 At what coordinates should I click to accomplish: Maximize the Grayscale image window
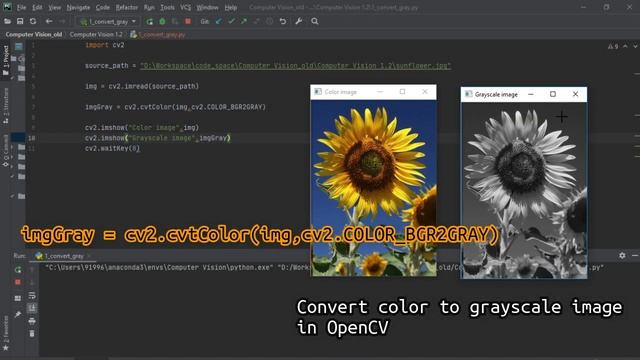pos(553,94)
